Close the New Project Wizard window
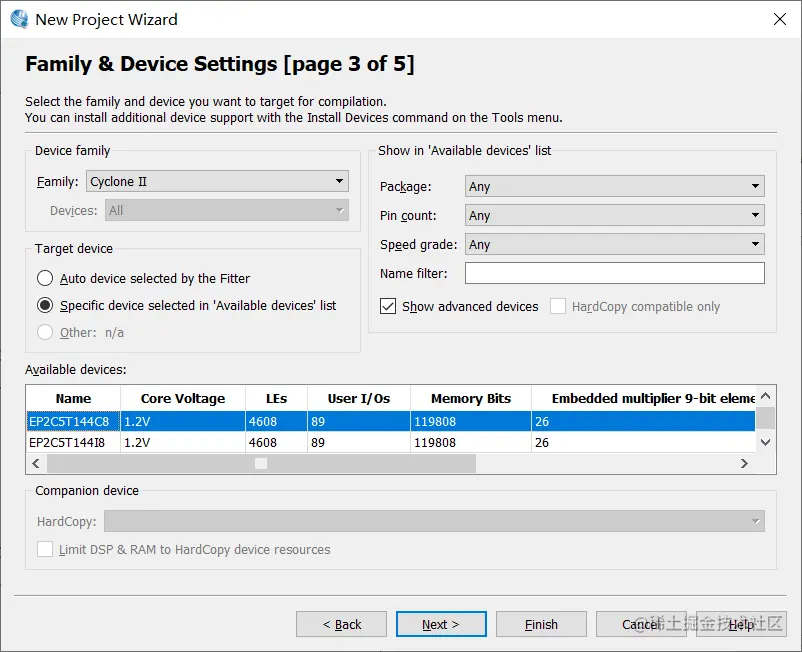 pos(779,19)
